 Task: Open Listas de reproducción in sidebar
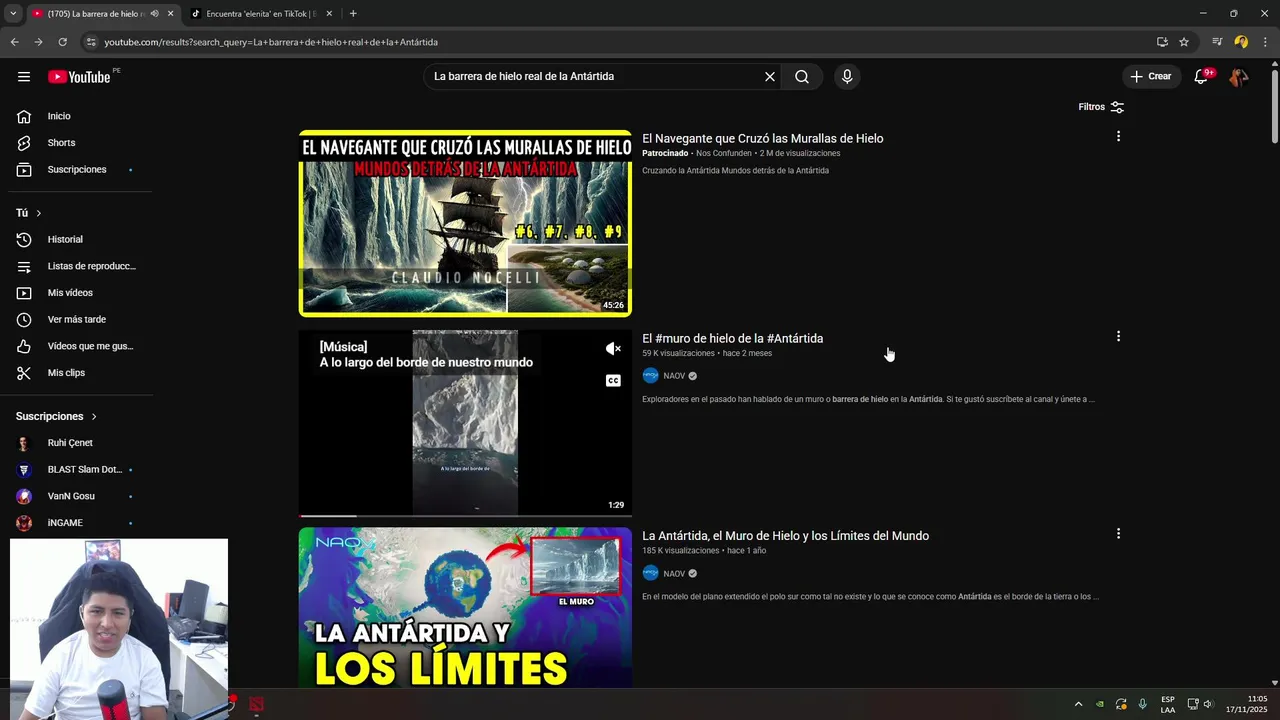78,266
